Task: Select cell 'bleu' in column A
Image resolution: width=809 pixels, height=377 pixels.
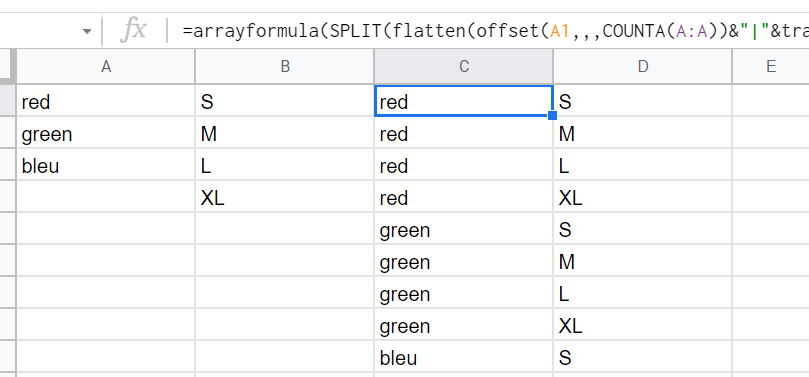Action: click(106, 165)
